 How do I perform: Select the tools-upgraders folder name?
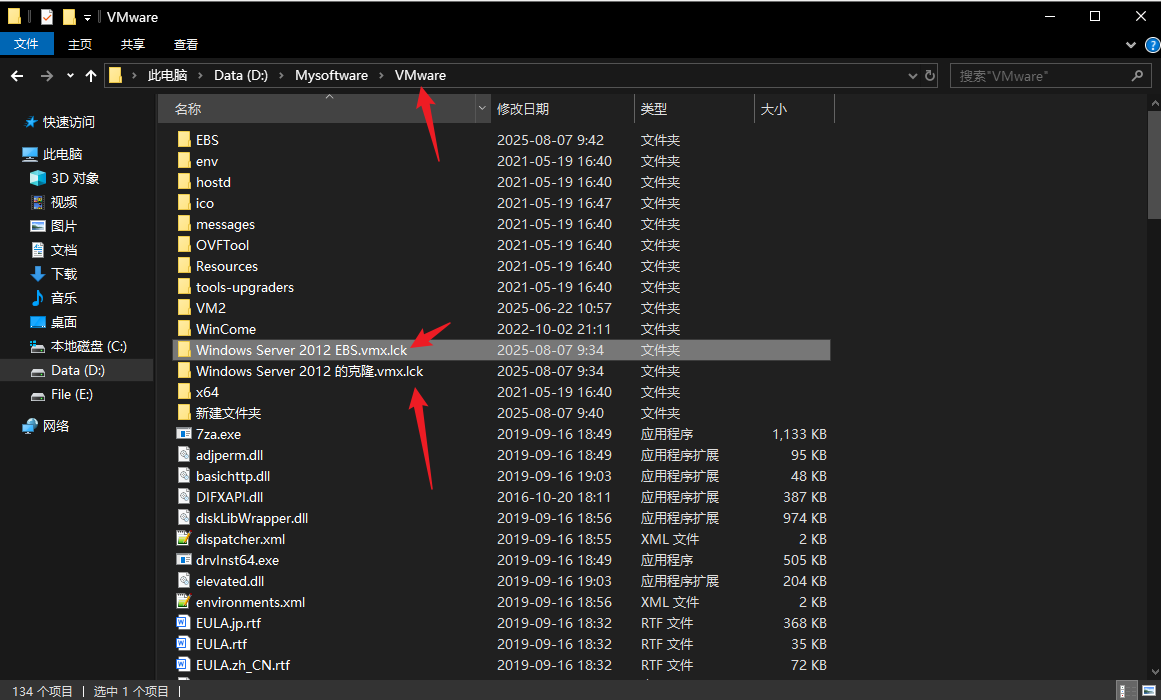pyautogui.click(x=245, y=287)
